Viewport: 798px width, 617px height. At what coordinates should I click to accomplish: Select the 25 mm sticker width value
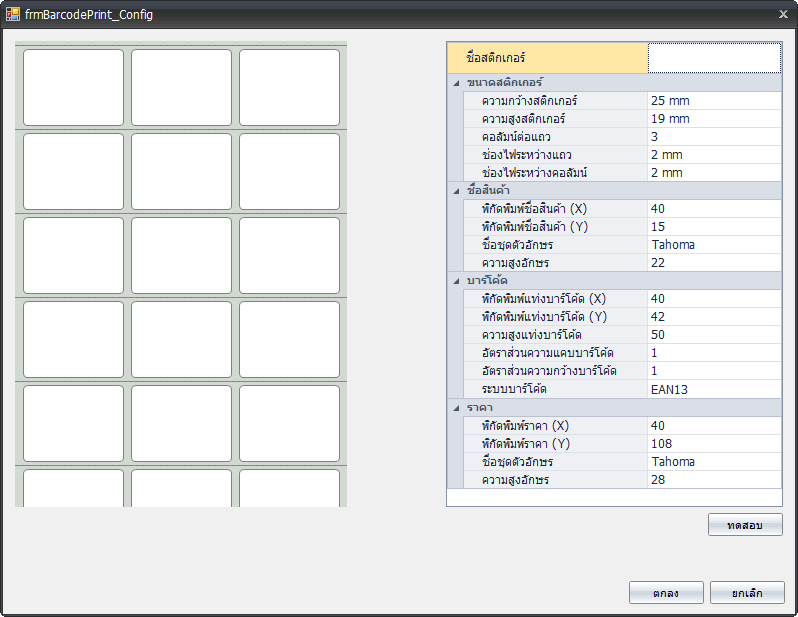point(714,101)
